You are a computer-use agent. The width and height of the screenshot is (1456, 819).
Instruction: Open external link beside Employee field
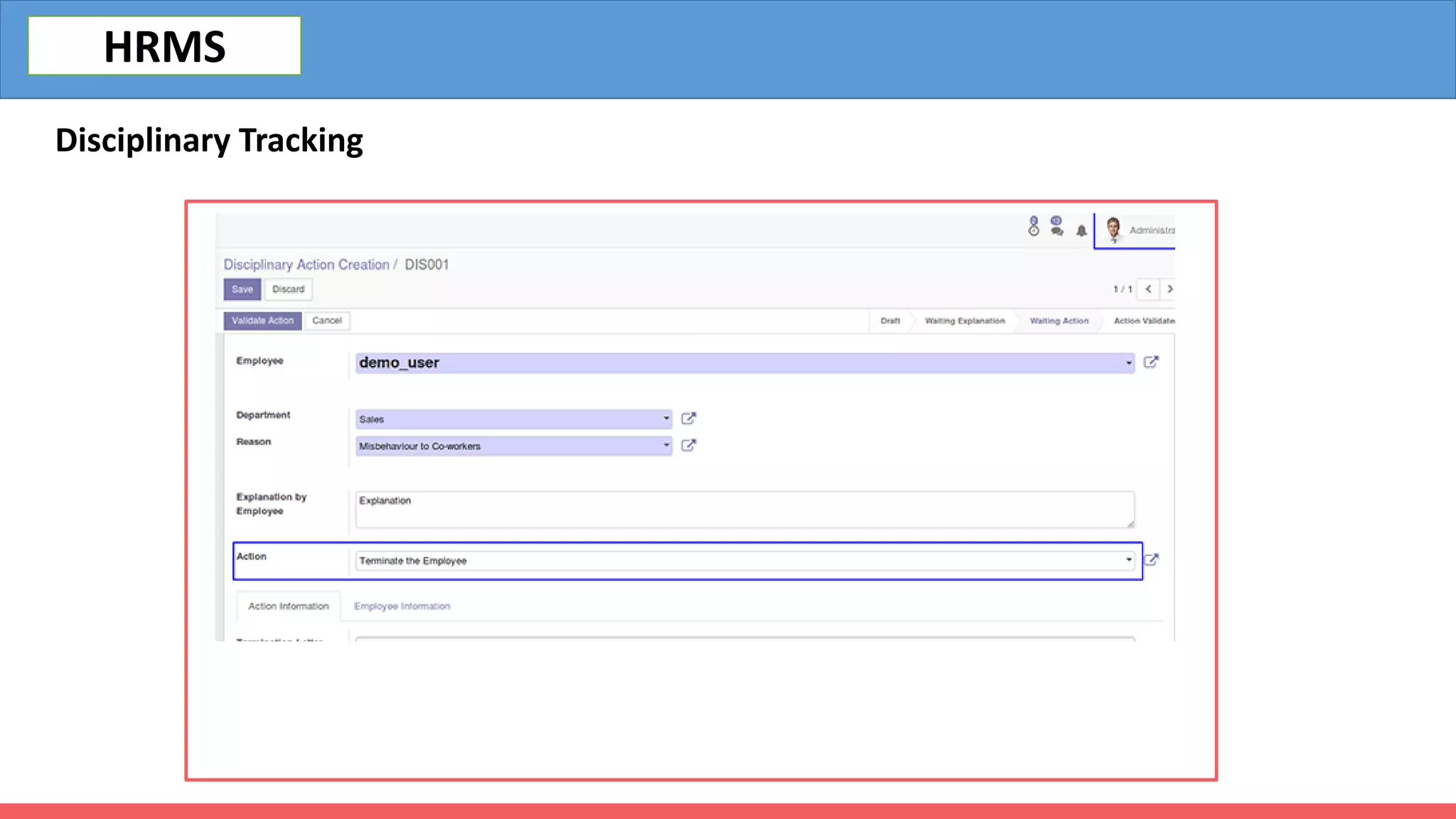[x=1151, y=363]
